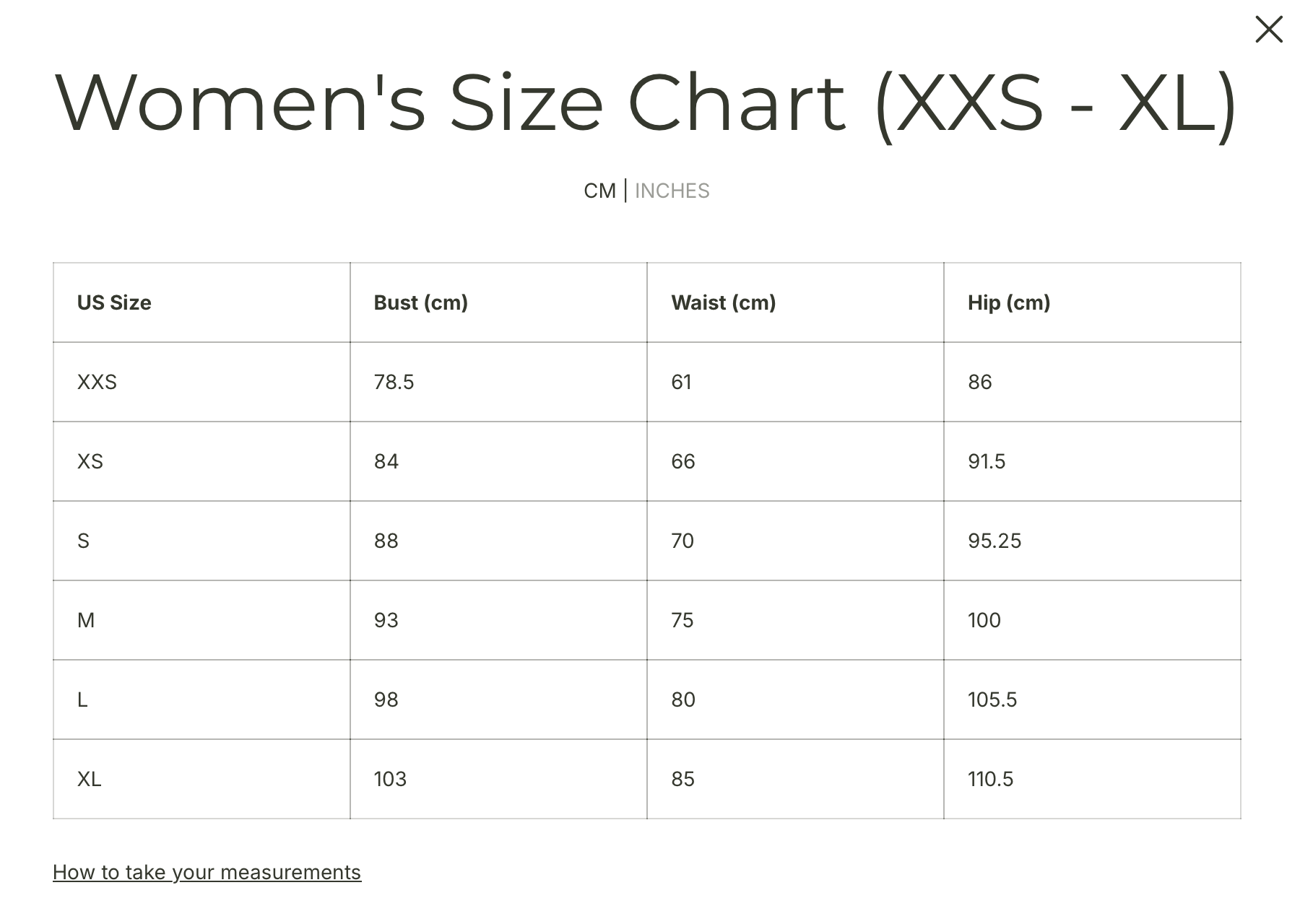
Task: Close the size chart popup
Action: pos(1268,30)
